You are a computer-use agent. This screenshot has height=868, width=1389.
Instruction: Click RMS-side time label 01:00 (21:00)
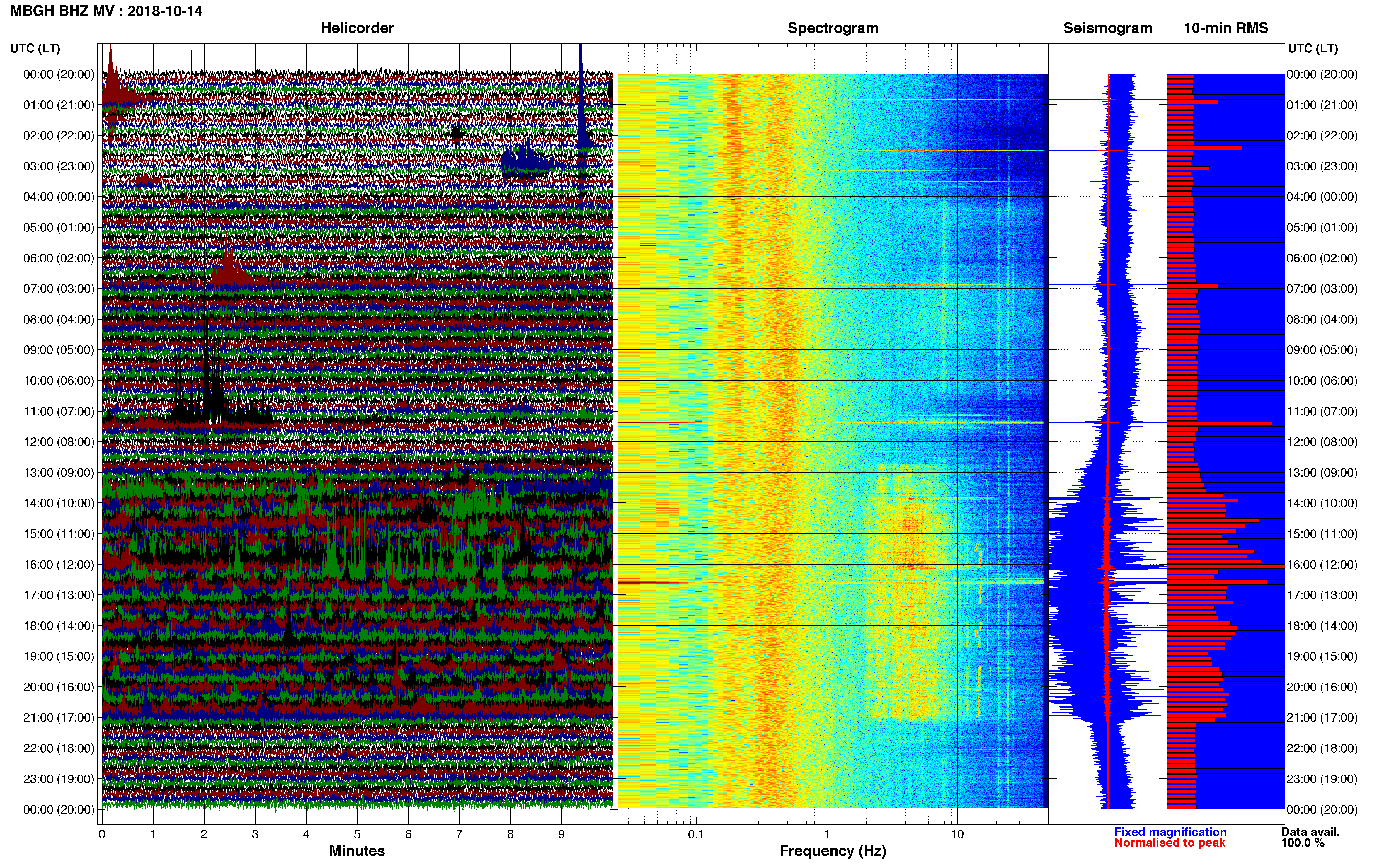(1322, 105)
